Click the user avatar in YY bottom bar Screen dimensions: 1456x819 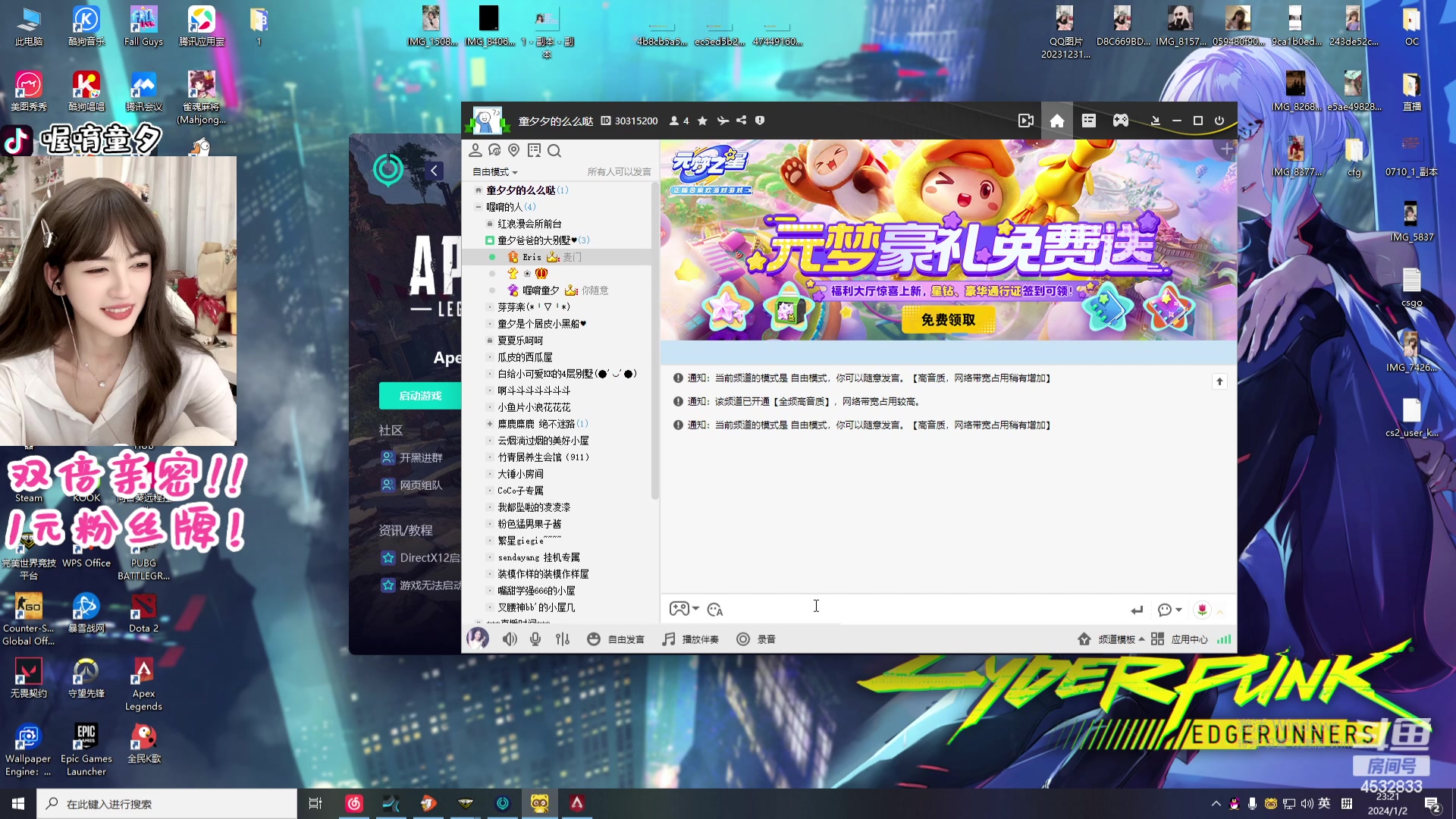[478, 639]
